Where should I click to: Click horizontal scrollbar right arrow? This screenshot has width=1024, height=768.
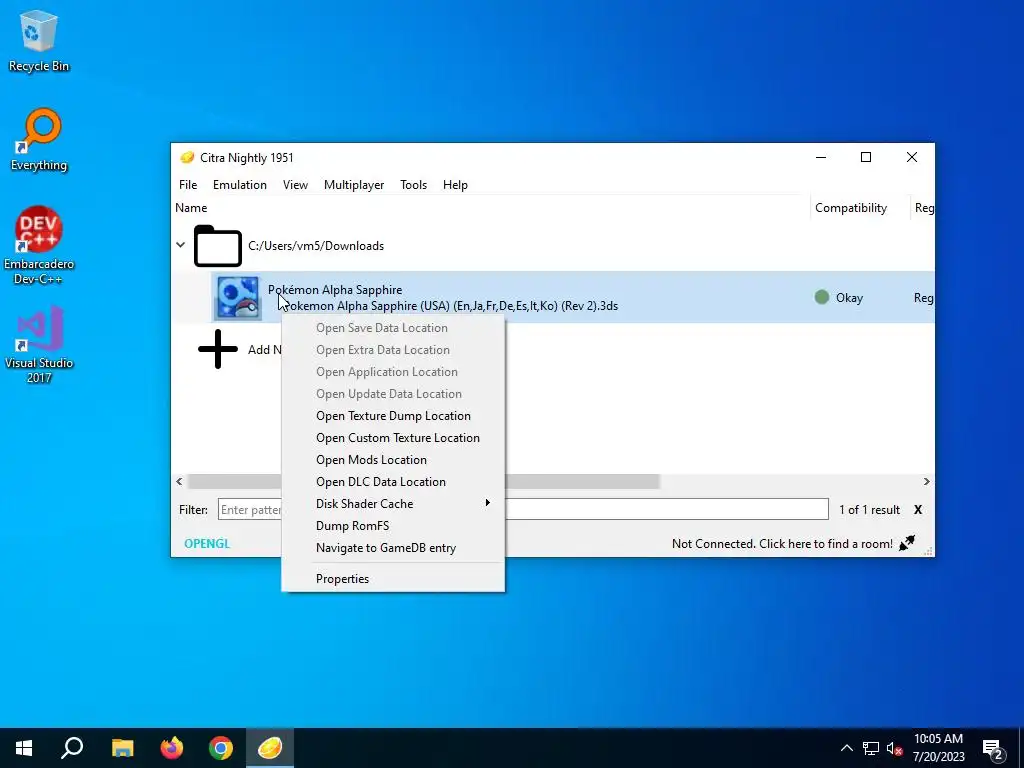926,481
